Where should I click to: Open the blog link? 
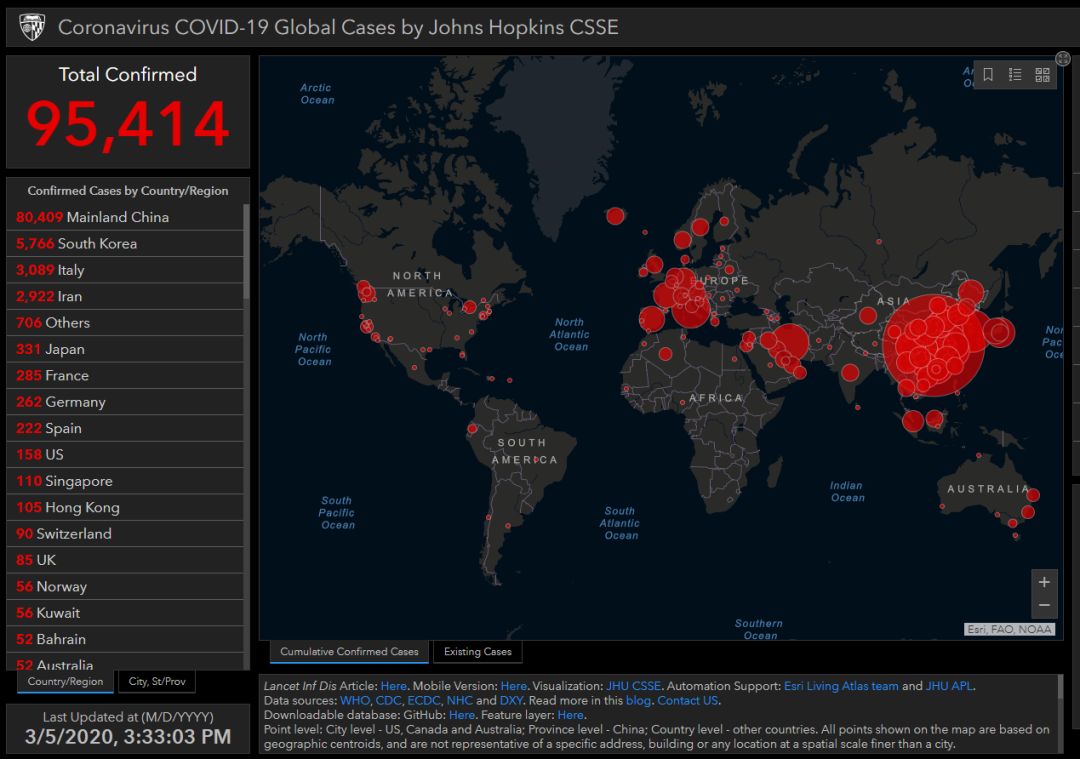[x=638, y=700]
